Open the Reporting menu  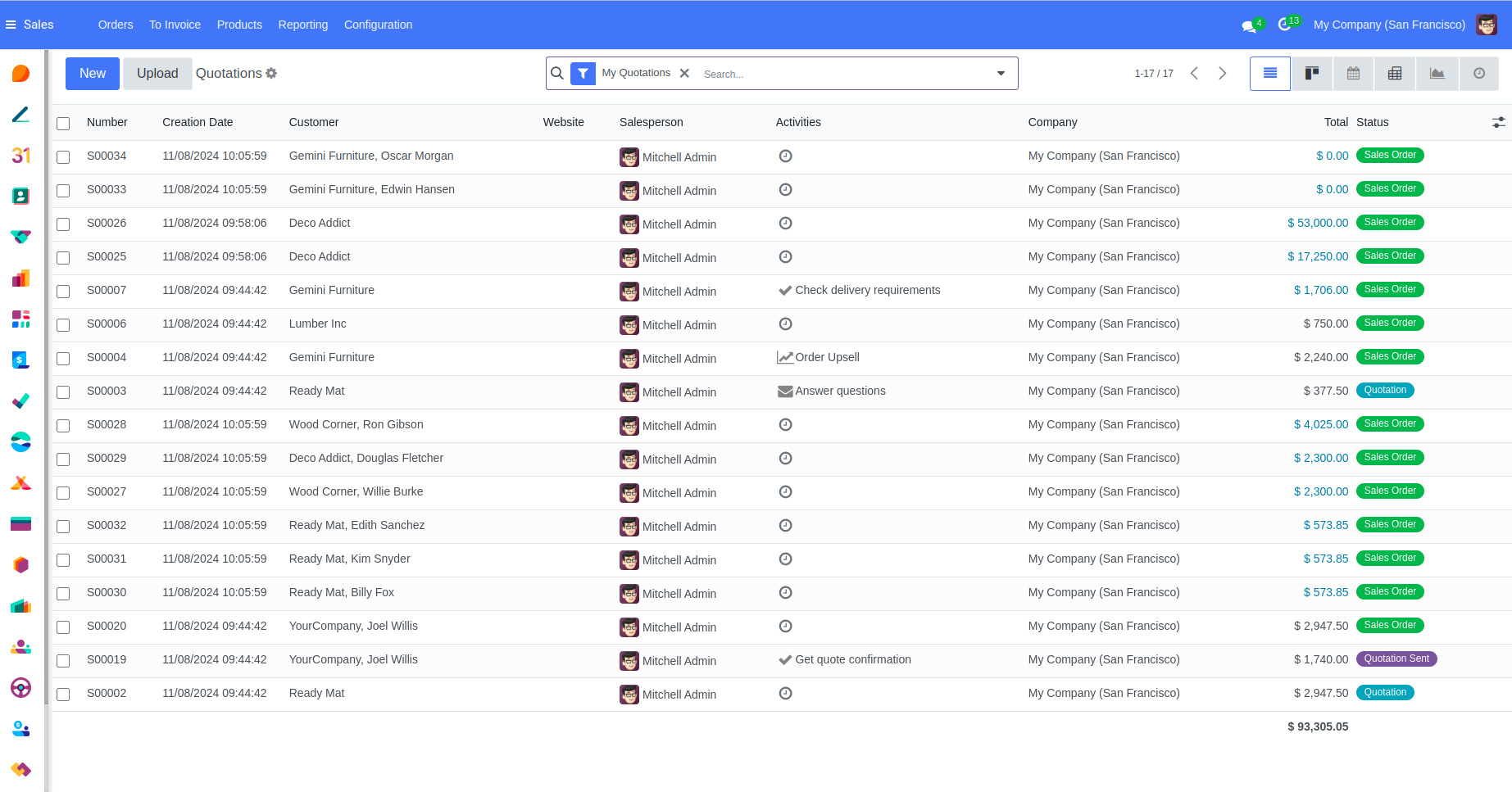pyautogui.click(x=302, y=25)
